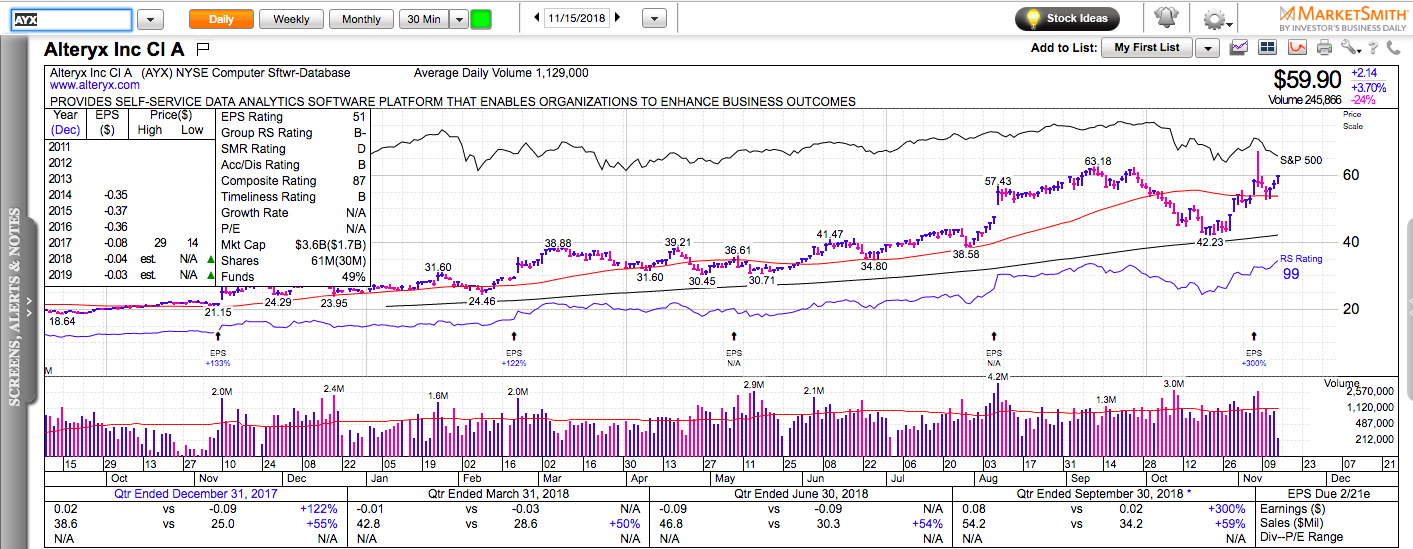Image resolution: width=1413 pixels, height=549 pixels.
Task: Click the $59.90 current price
Action: [x=1306, y=79]
